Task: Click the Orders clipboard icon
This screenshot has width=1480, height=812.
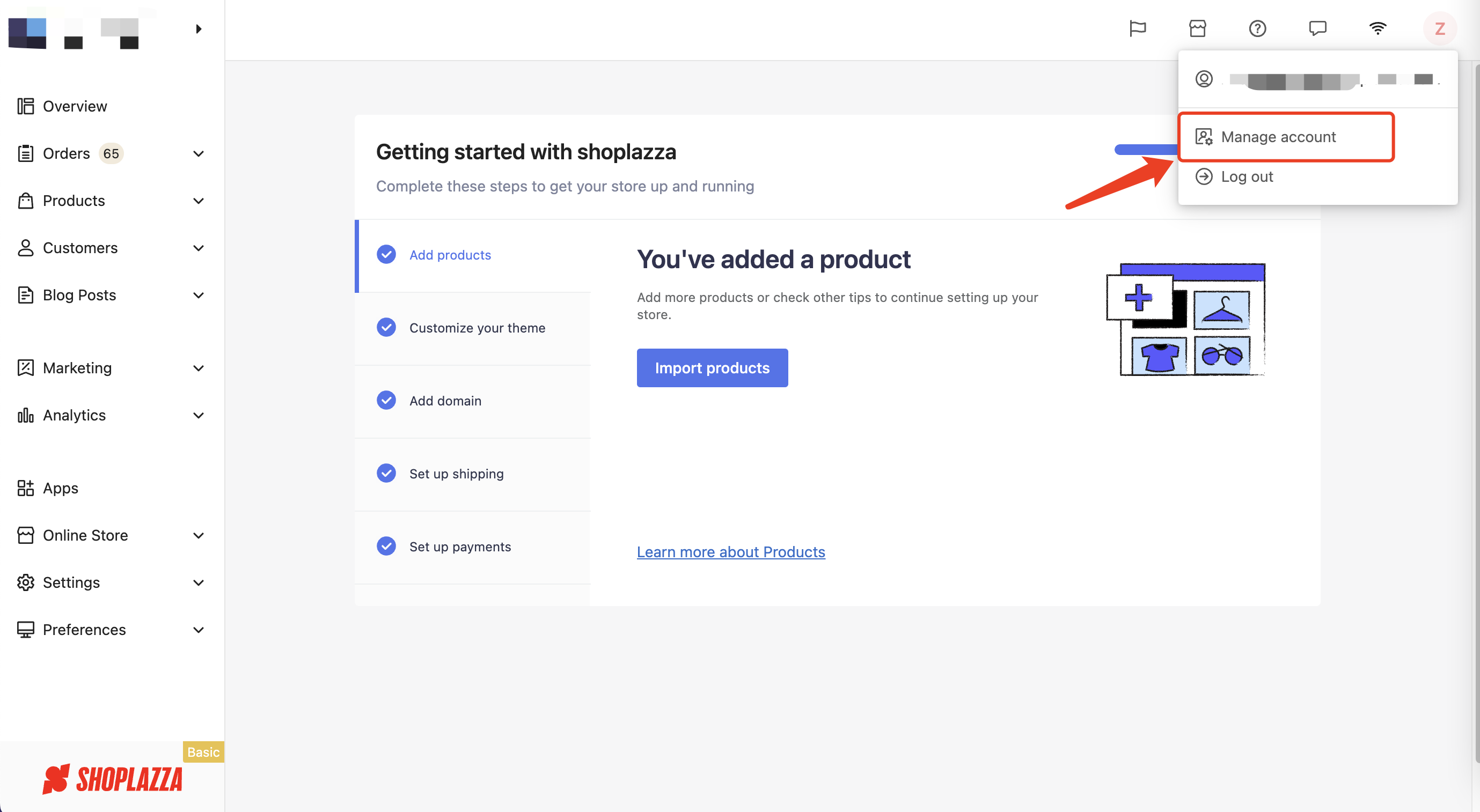Action: (25, 153)
